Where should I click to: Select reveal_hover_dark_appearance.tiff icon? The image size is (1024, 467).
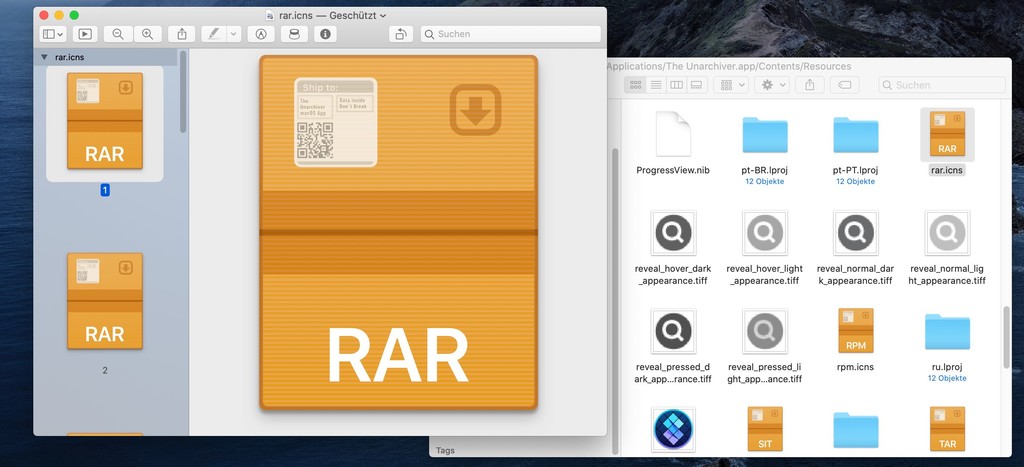pyautogui.click(x=673, y=233)
